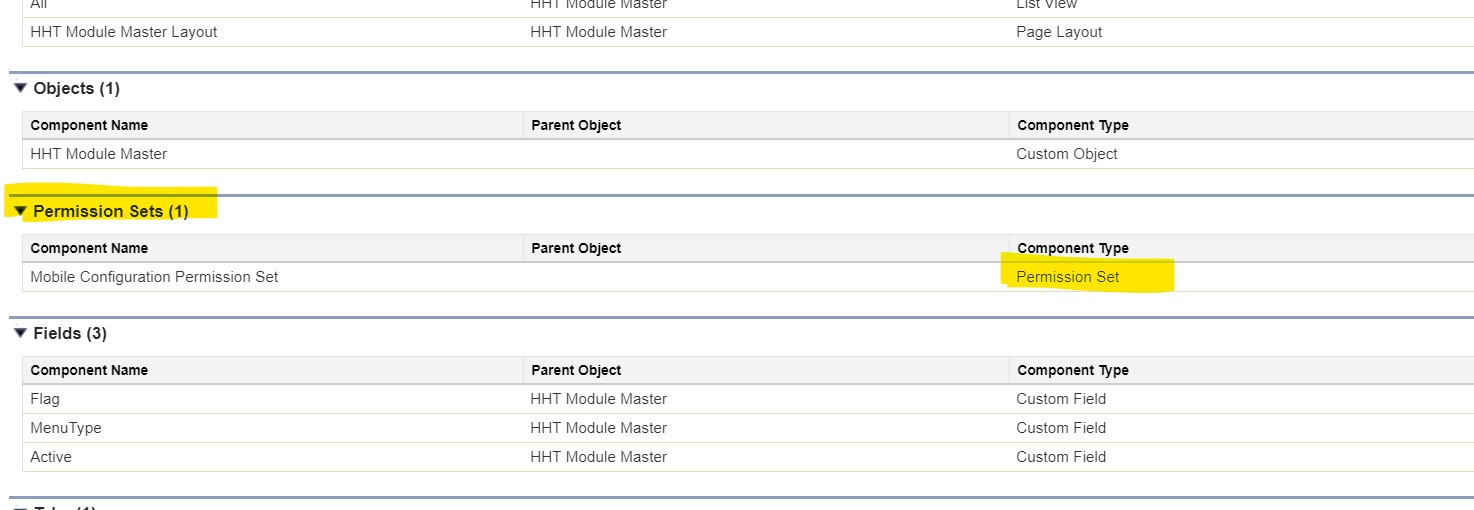Open Mobile Configuration Permission Set entry
1474x510 pixels.
click(x=154, y=277)
